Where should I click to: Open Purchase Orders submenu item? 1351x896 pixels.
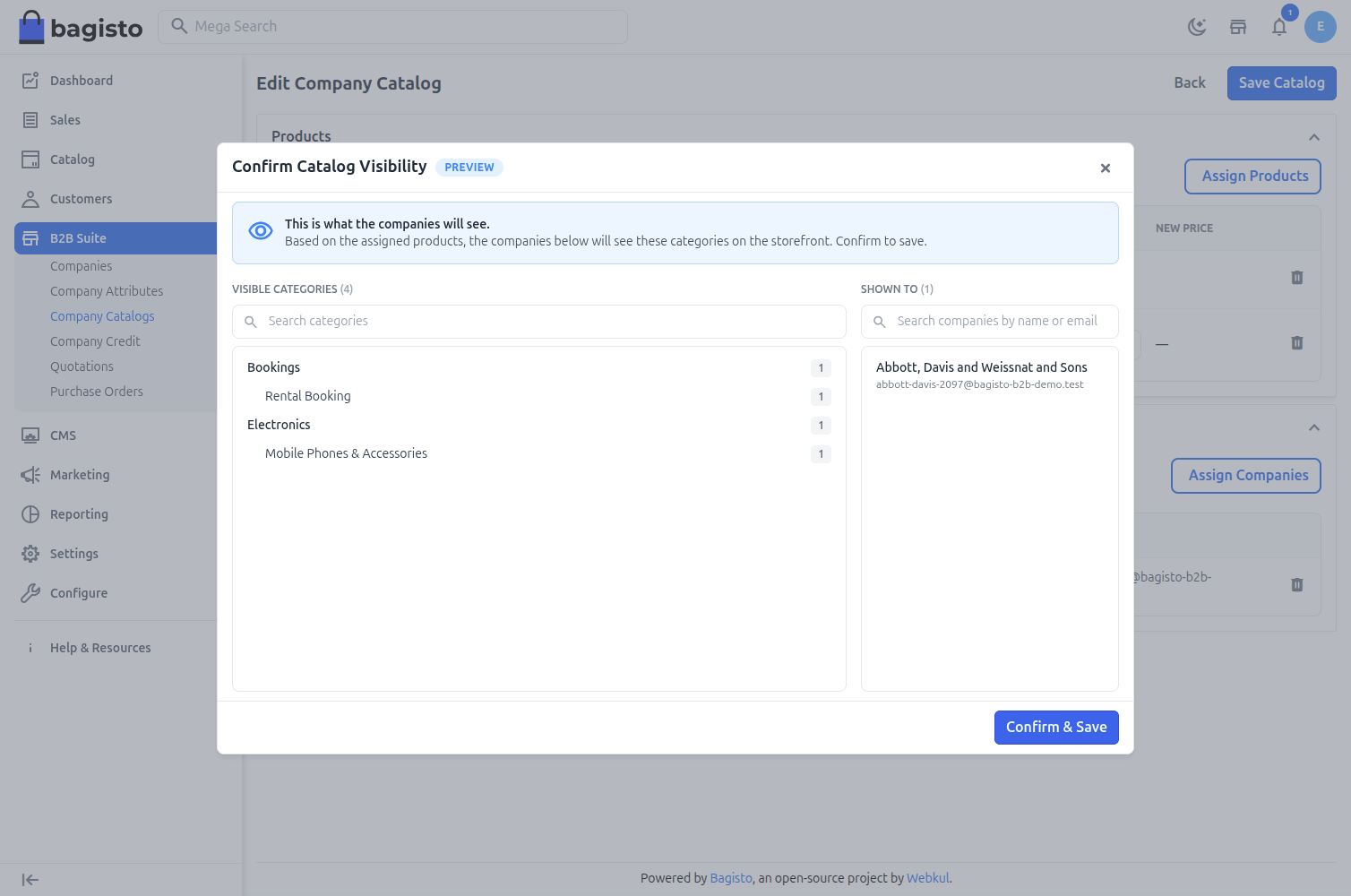coord(97,392)
